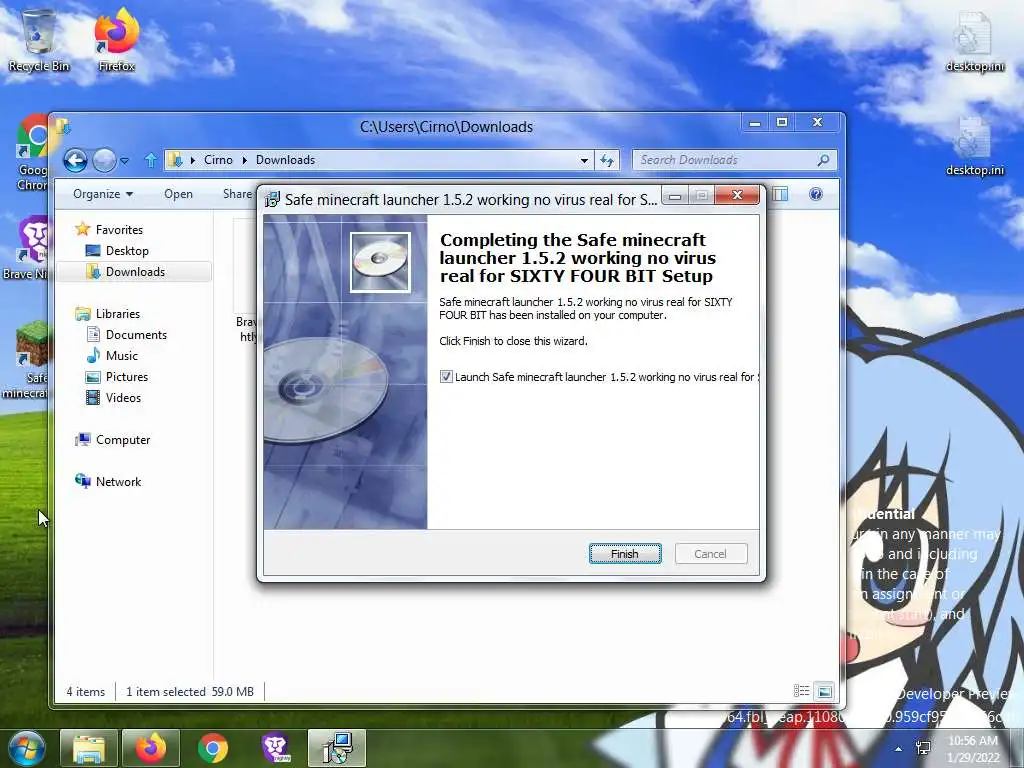The height and width of the screenshot is (768, 1024).
Task: Click the search magnifier icon
Action: pos(824,160)
